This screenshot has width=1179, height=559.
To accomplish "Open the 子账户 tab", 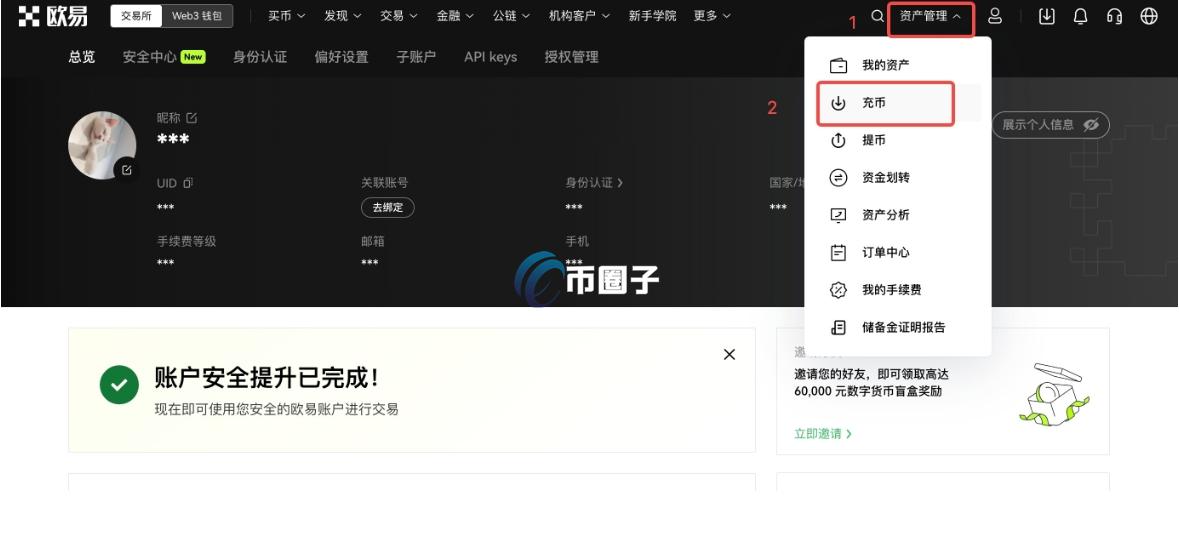I will pos(416,57).
